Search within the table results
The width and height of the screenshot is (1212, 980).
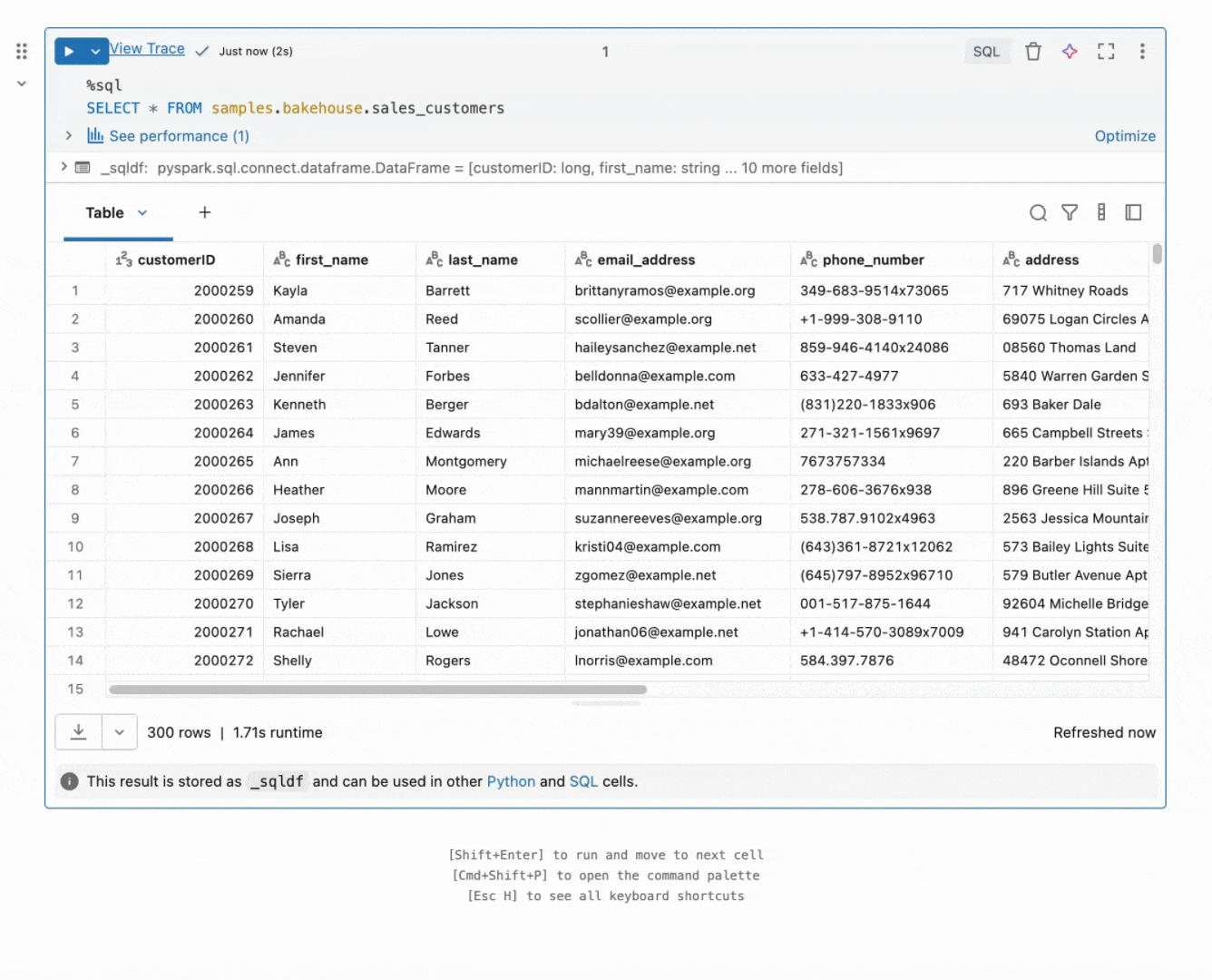tap(1038, 212)
